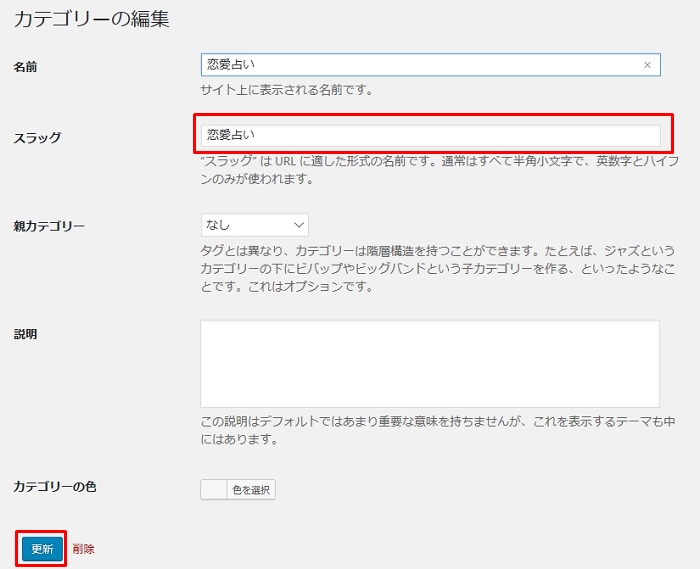
Task: Open the 親カテゴリー dropdown
Action: pos(254,225)
